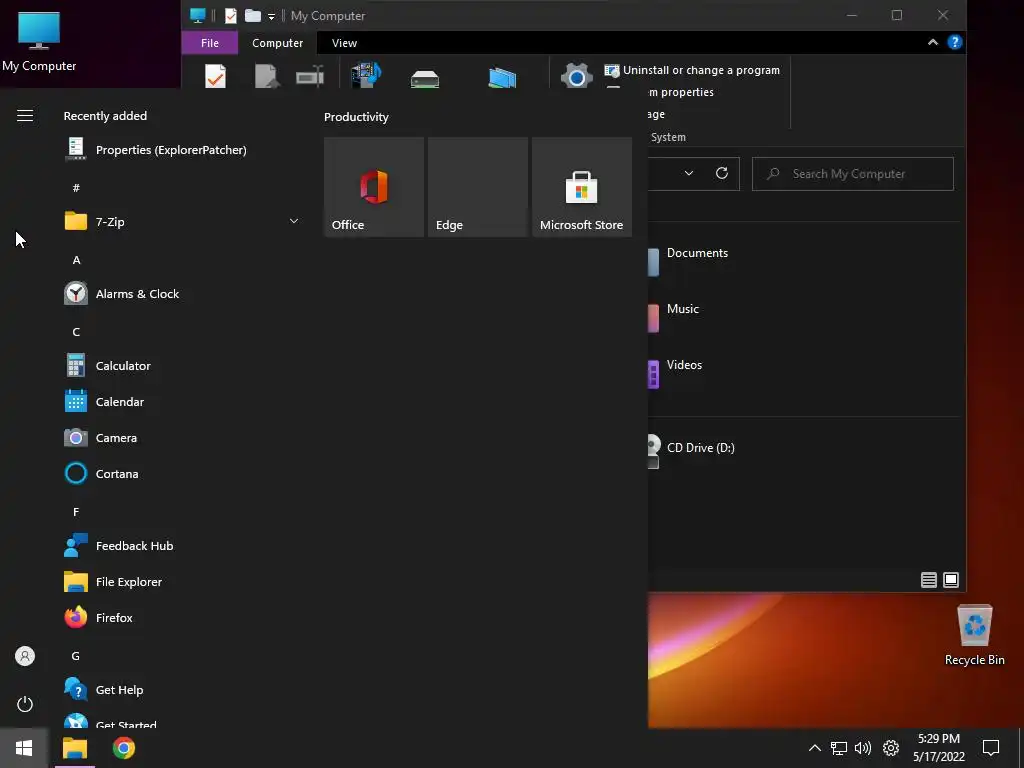The image size is (1024, 768).
Task: Click Uninstall or change a program
Action: [692, 70]
